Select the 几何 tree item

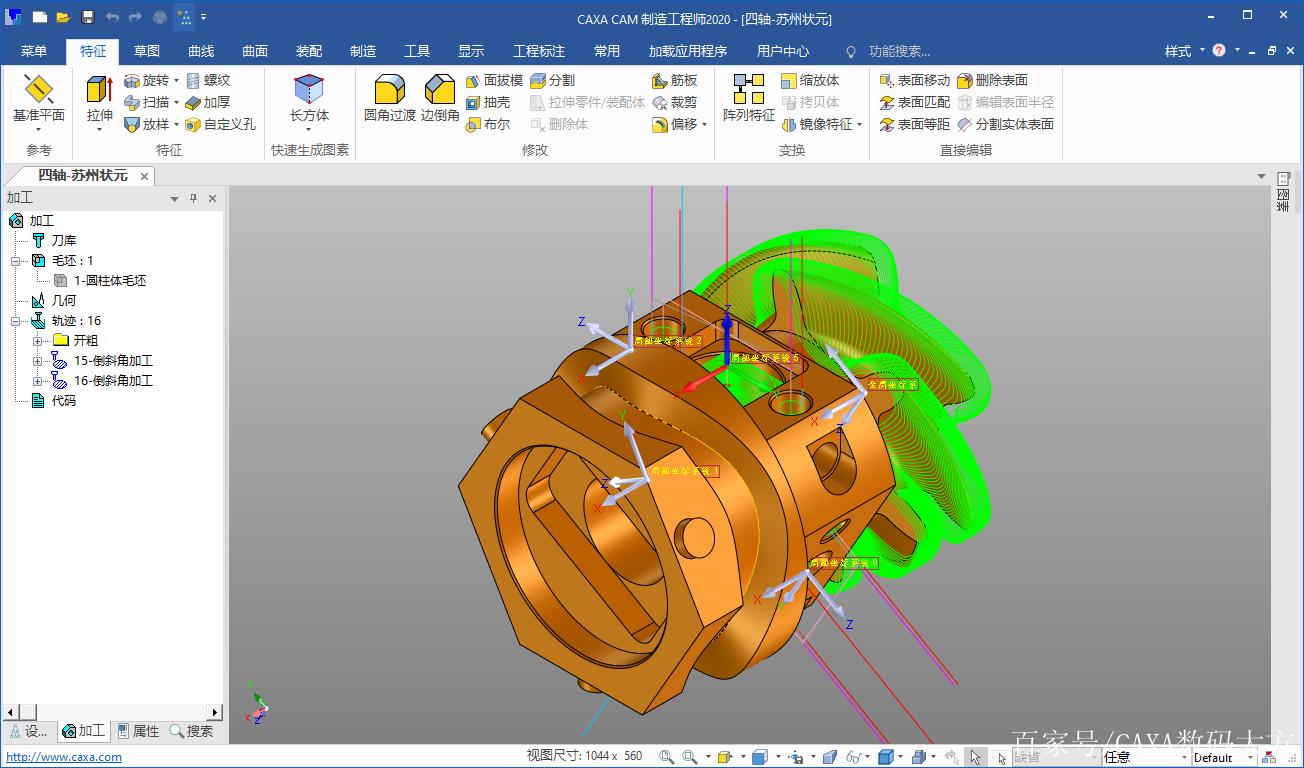64,301
